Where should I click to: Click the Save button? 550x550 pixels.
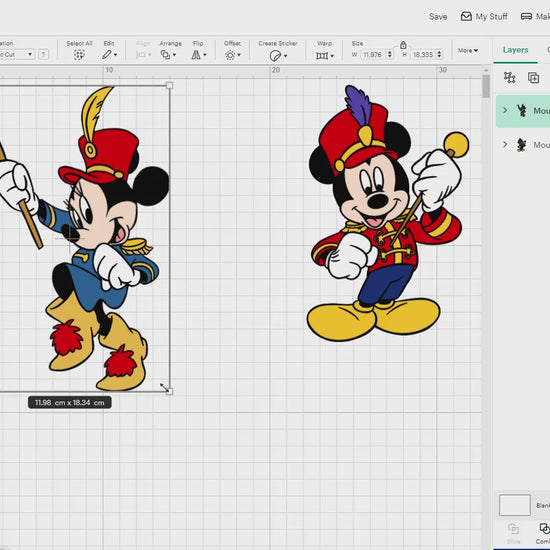438,16
